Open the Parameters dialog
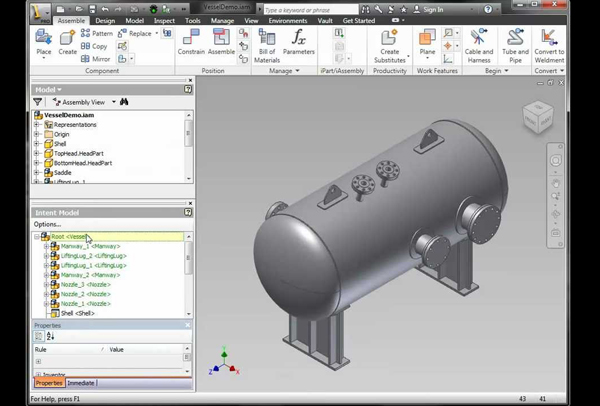Viewport: 600px width, 406px height. (x=298, y=43)
